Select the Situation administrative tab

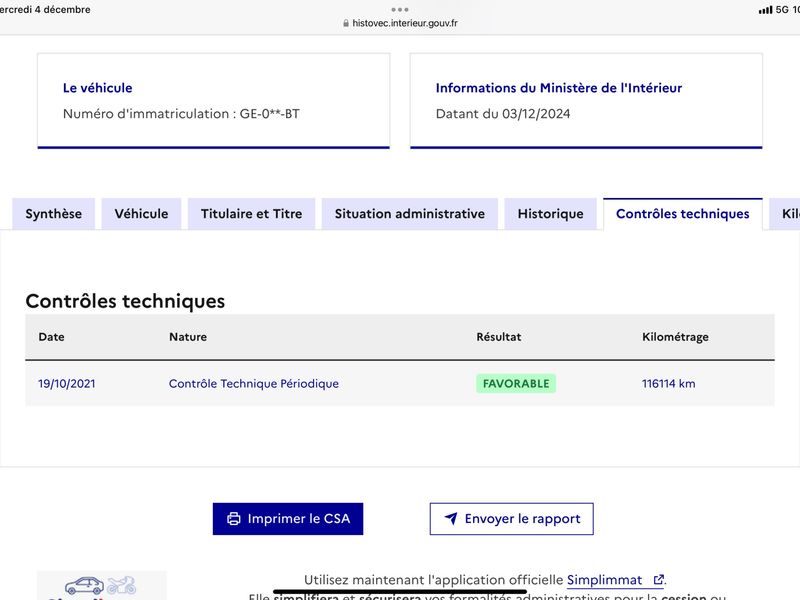(x=410, y=214)
